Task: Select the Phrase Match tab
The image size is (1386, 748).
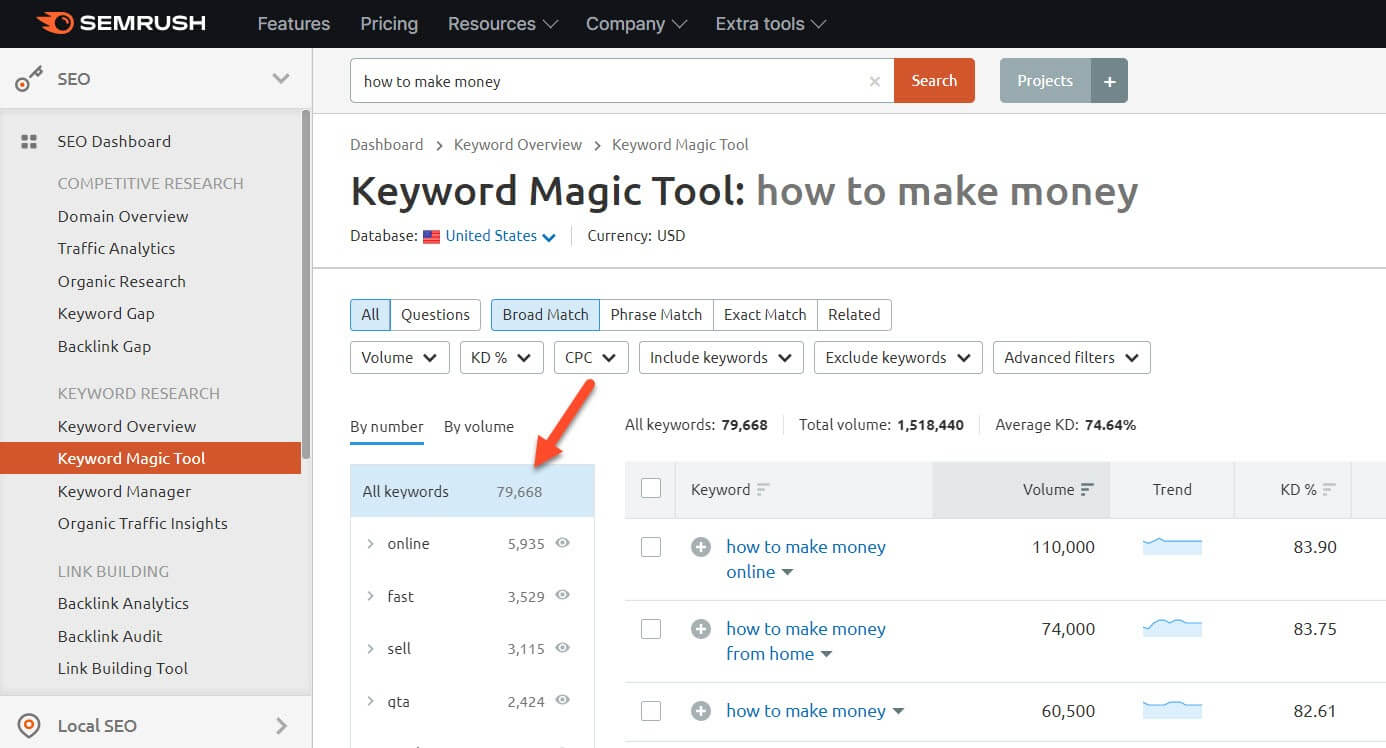Action: (656, 315)
